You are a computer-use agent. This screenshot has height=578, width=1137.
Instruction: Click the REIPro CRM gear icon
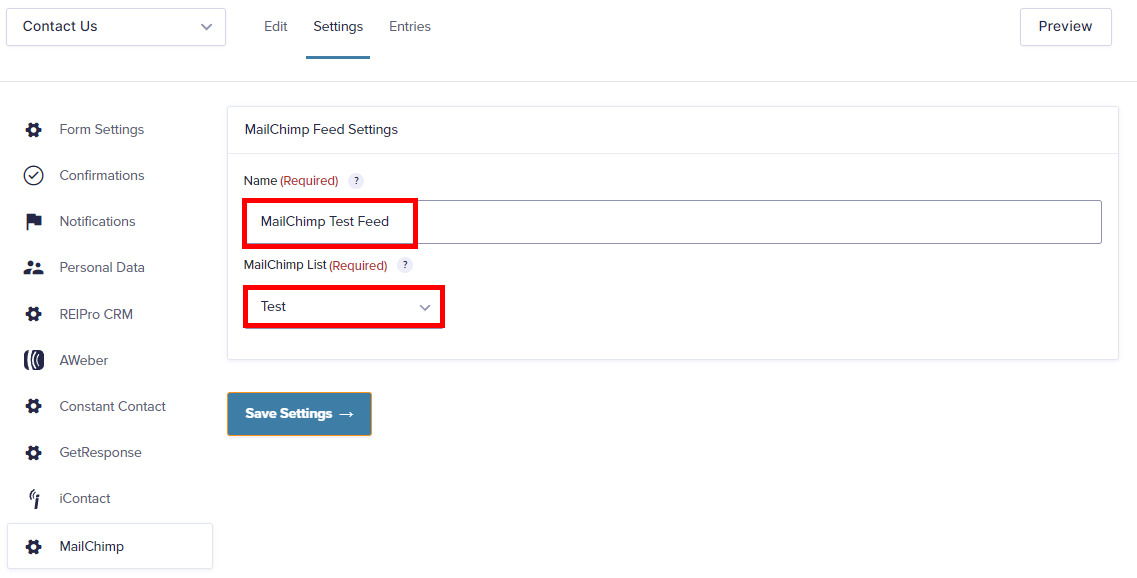point(33,314)
